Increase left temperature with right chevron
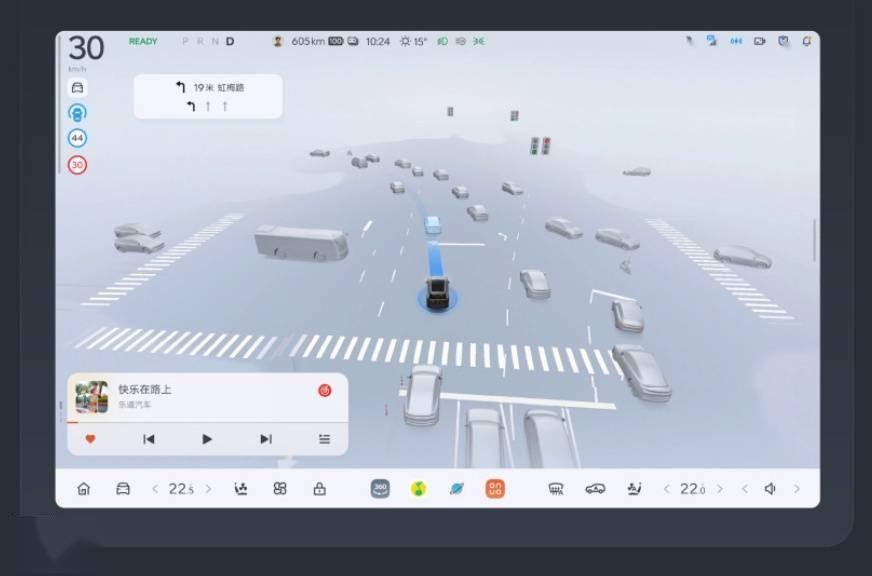The image size is (872, 576). [x=208, y=489]
